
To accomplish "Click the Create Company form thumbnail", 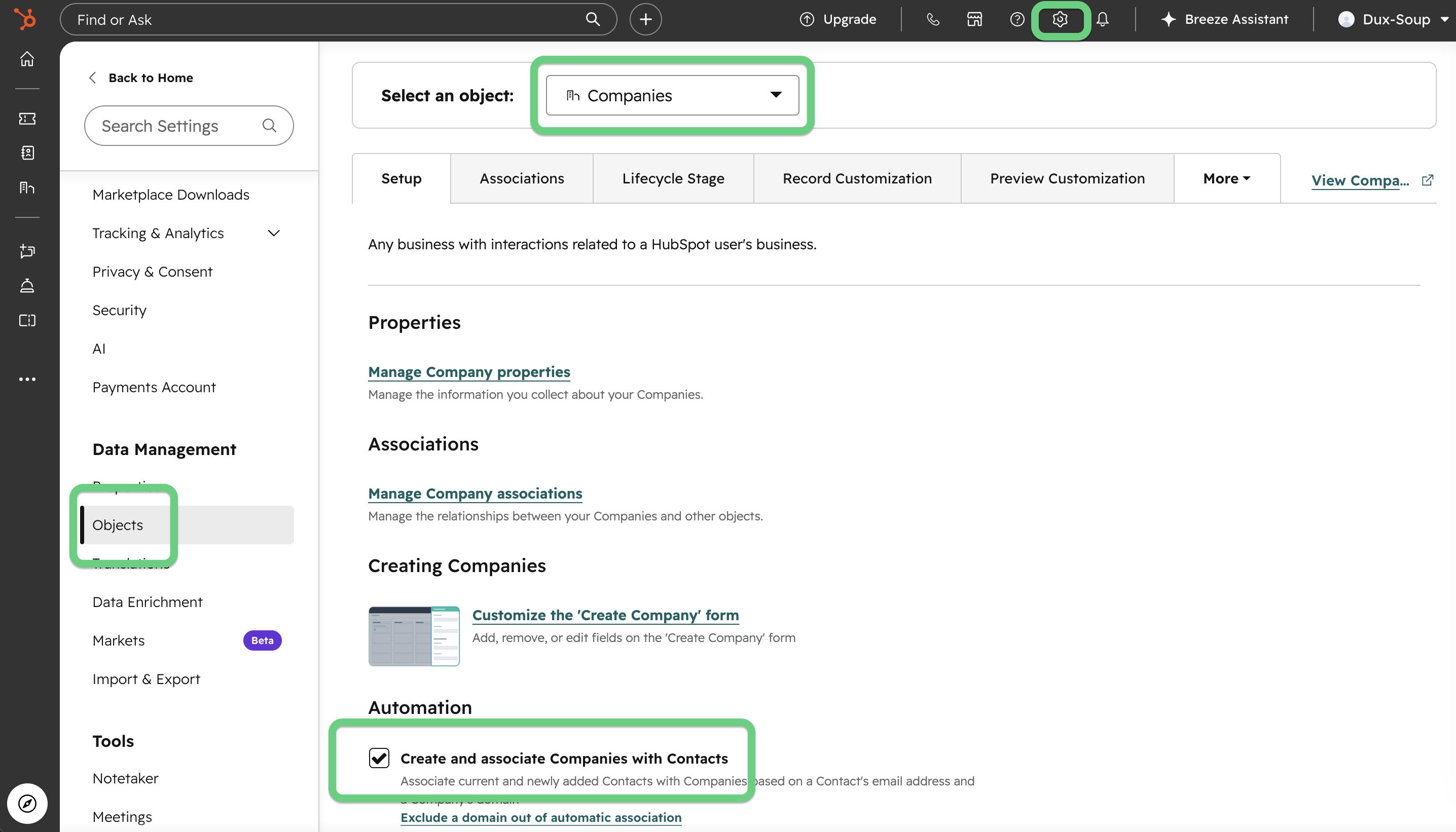I will 414,635.
